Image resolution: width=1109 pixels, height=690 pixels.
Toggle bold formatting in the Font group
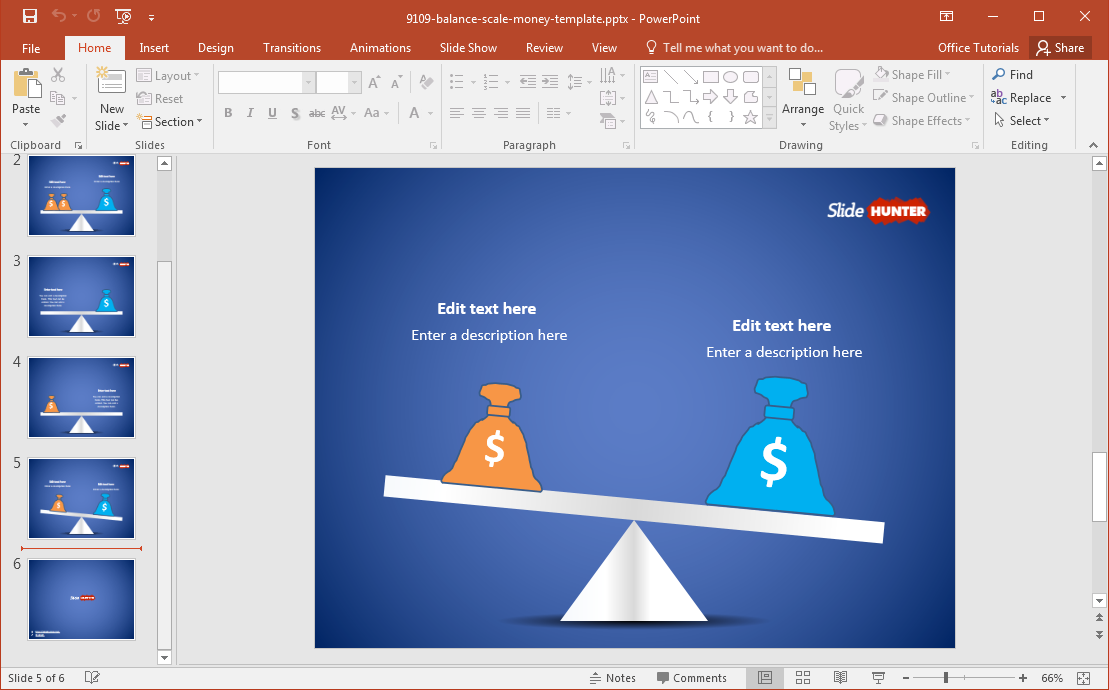coord(228,112)
